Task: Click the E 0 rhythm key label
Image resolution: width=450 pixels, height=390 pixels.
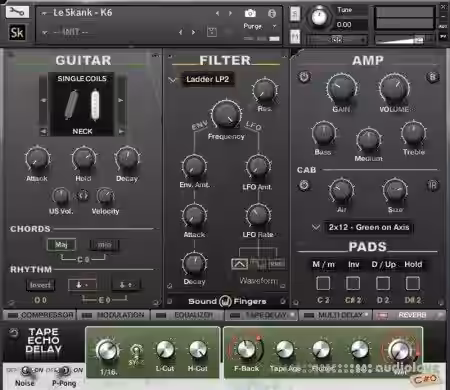Action: click(x=104, y=300)
